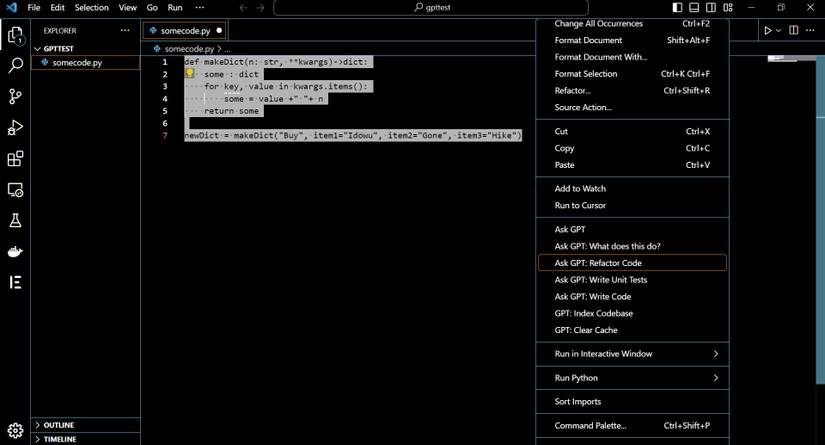Open the Selection menu in menu bar
This screenshot has height=445, width=825.
click(x=91, y=8)
